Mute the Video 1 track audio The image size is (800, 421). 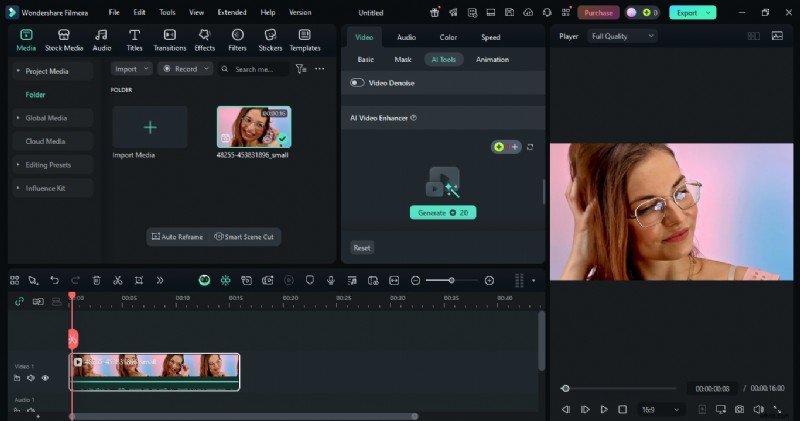click(31, 378)
